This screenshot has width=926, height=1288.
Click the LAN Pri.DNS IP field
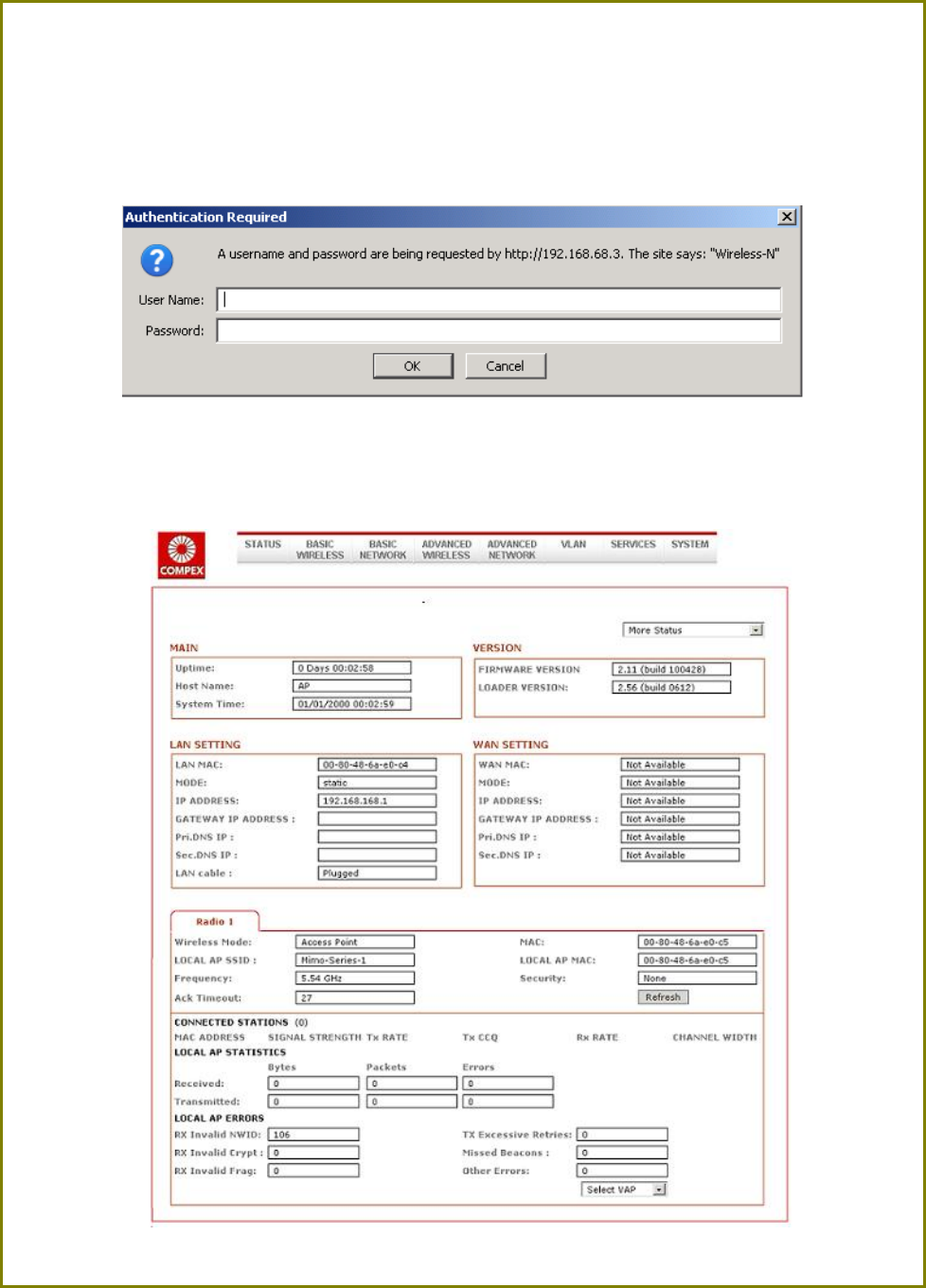tap(377, 837)
